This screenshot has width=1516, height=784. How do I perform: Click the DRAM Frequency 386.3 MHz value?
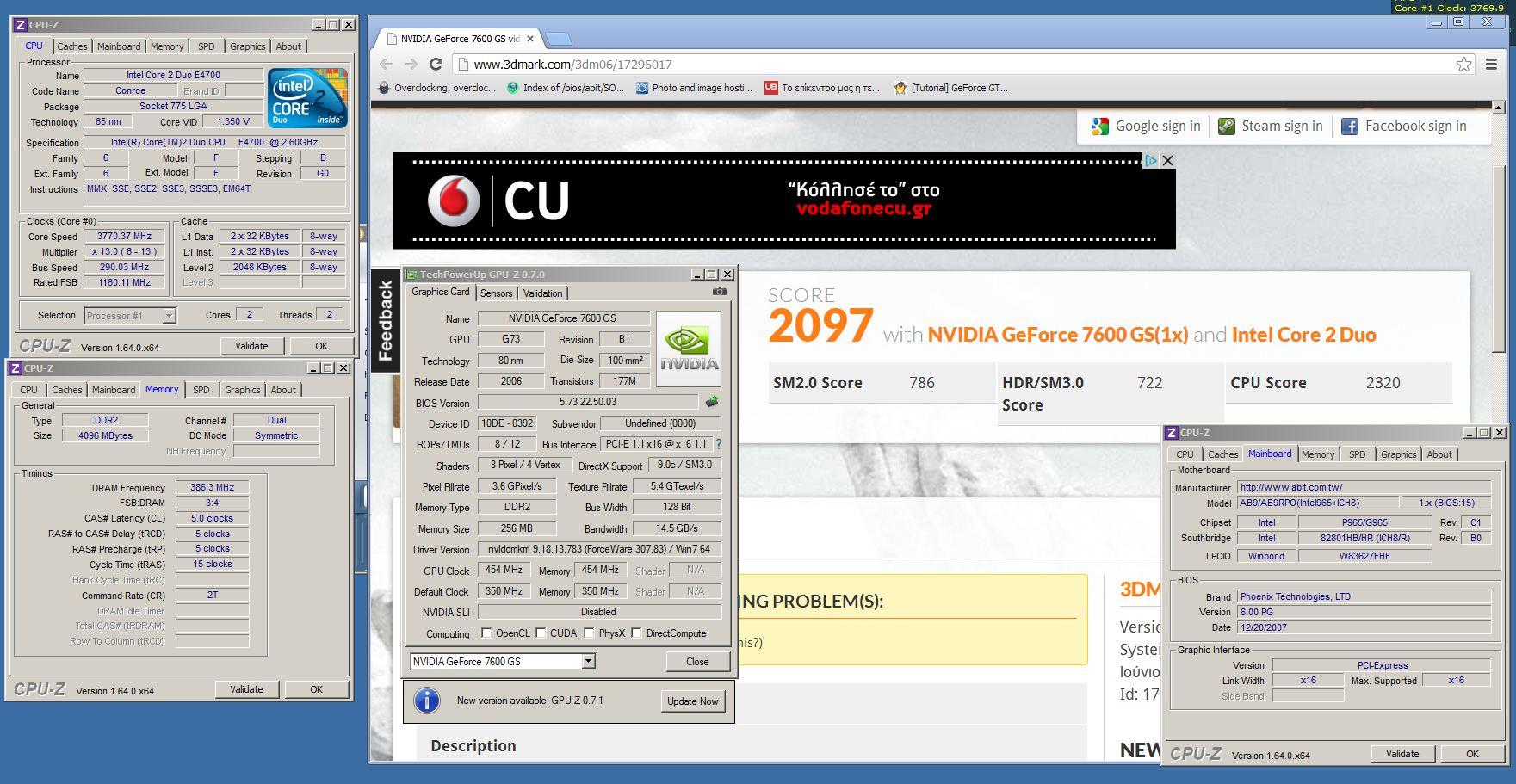pyautogui.click(x=212, y=487)
